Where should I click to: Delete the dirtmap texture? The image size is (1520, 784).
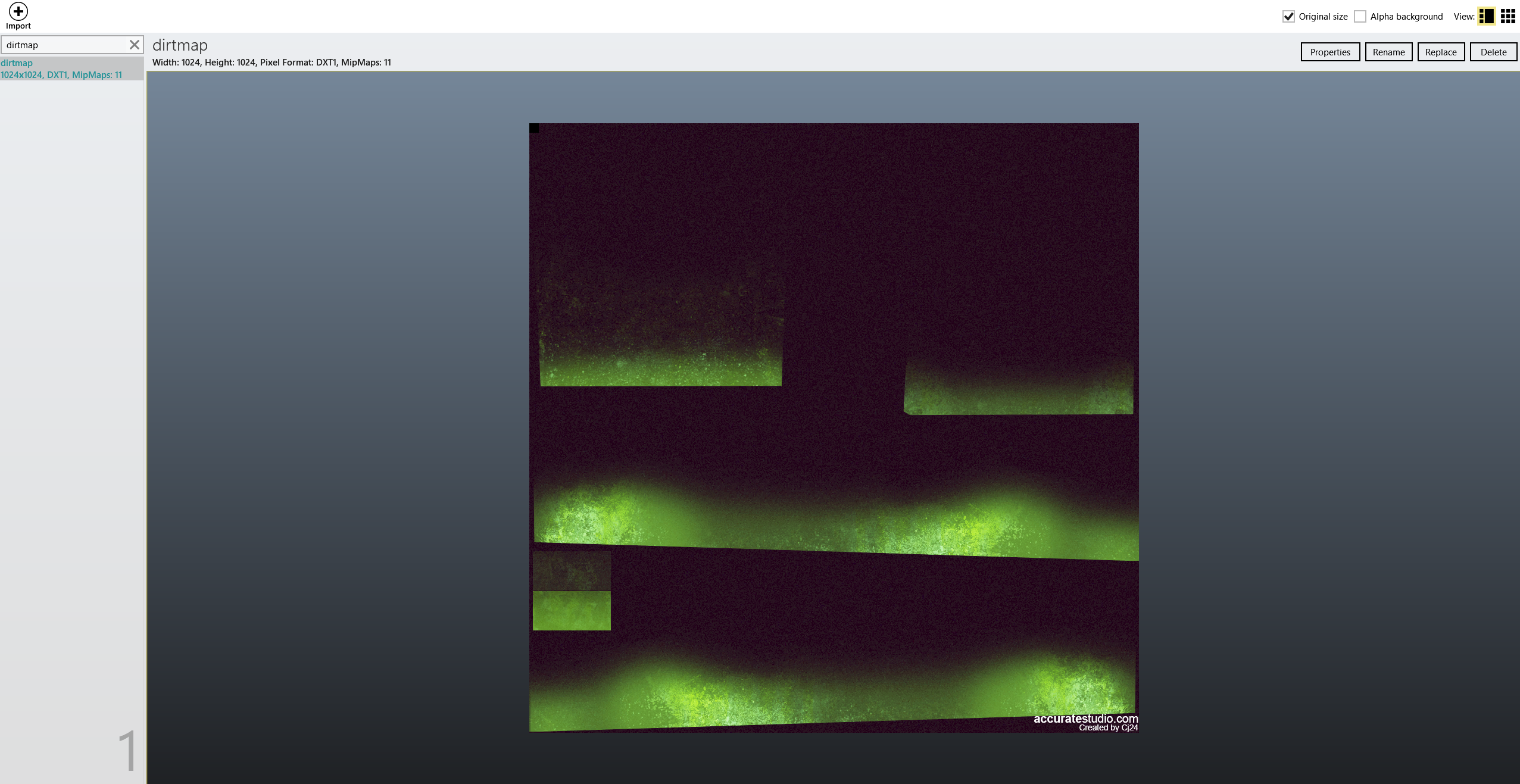click(x=1493, y=52)
